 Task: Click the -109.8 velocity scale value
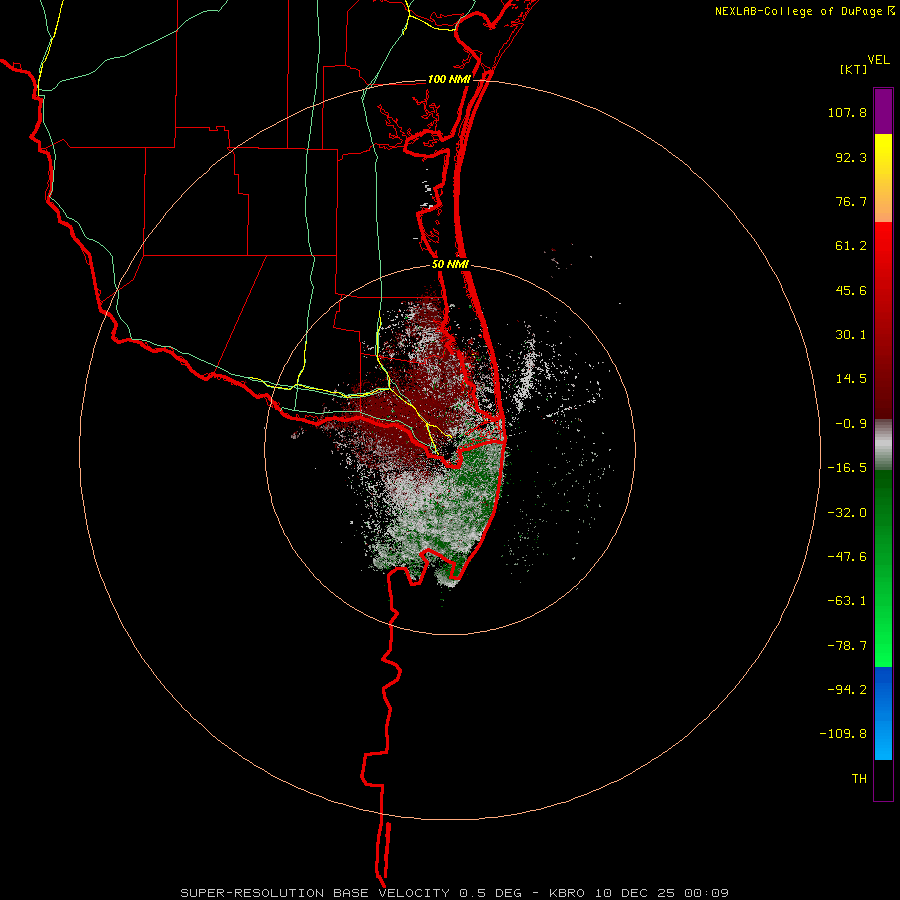843,734
